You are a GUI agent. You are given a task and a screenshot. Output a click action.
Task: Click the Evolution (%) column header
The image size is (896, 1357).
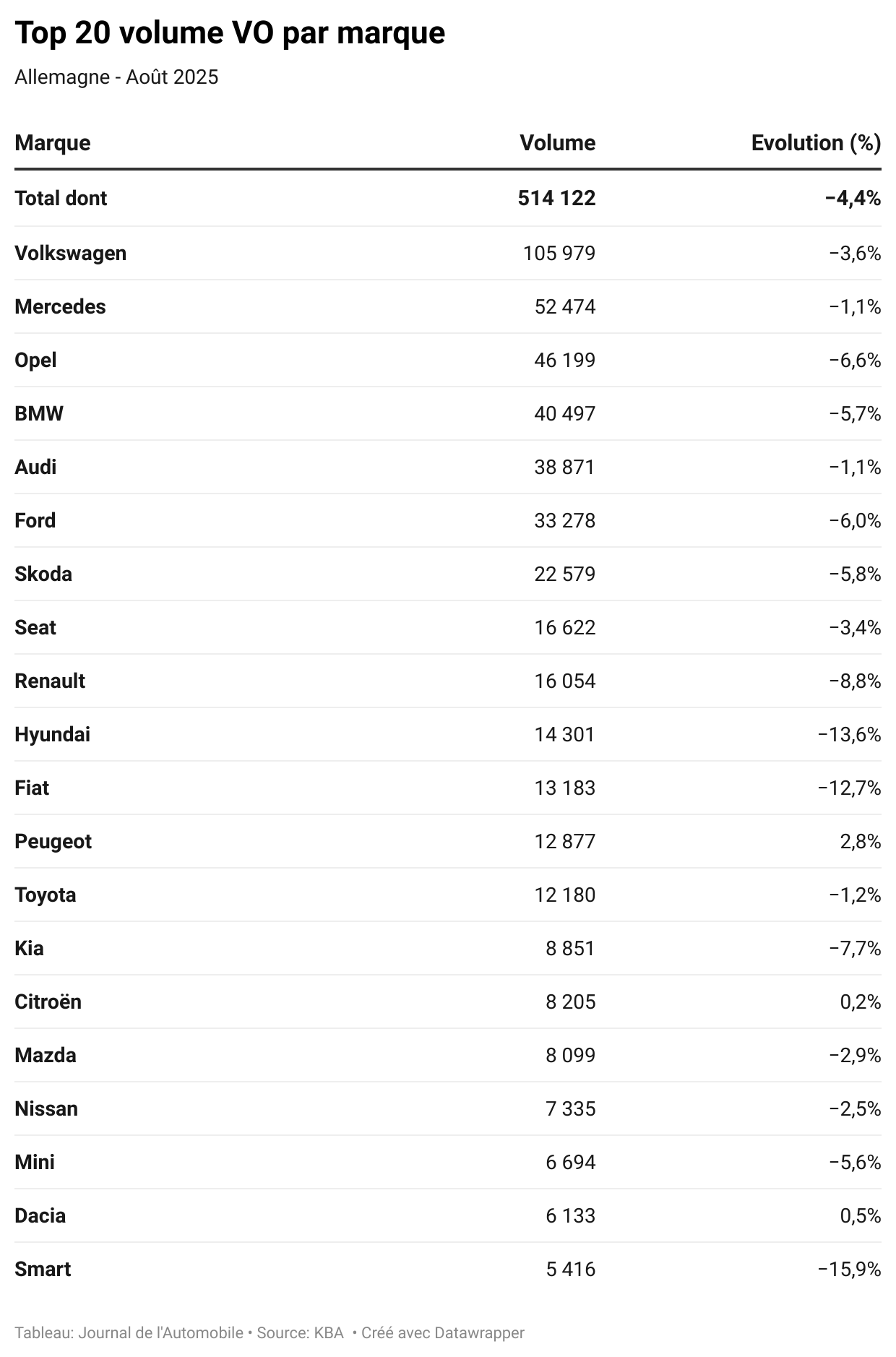(x=816, y=143)
